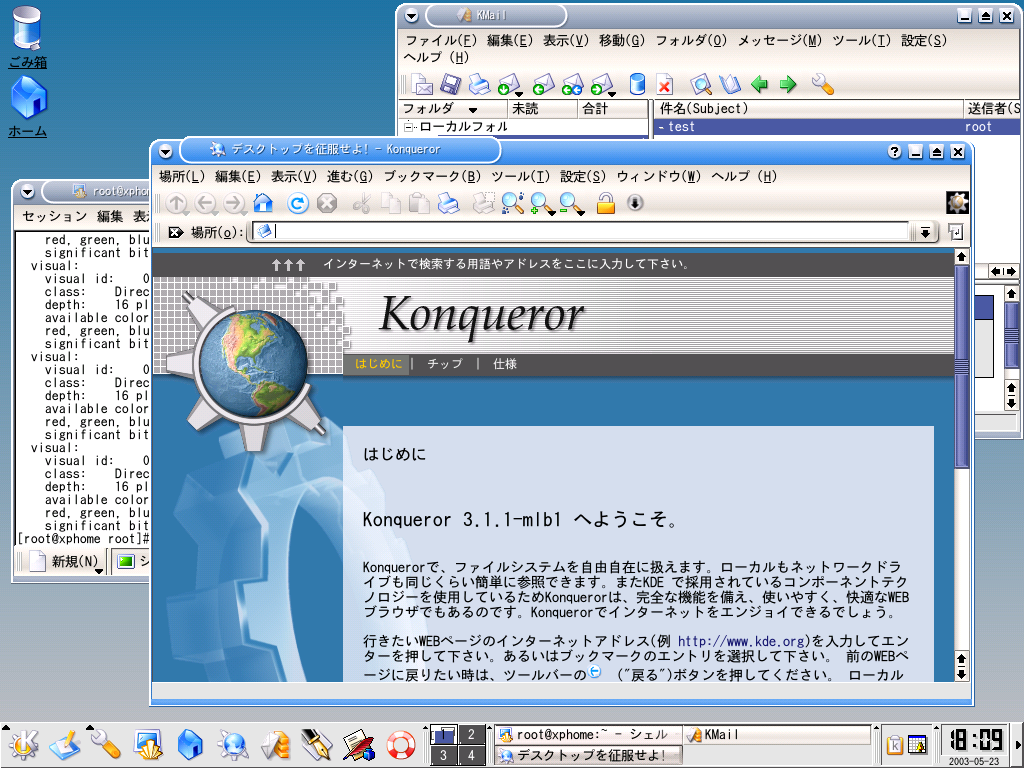Viewport: 1024px width, 768px height.
Task: Select the はじめに tab in Konqueror page
Action: (378, 364)
